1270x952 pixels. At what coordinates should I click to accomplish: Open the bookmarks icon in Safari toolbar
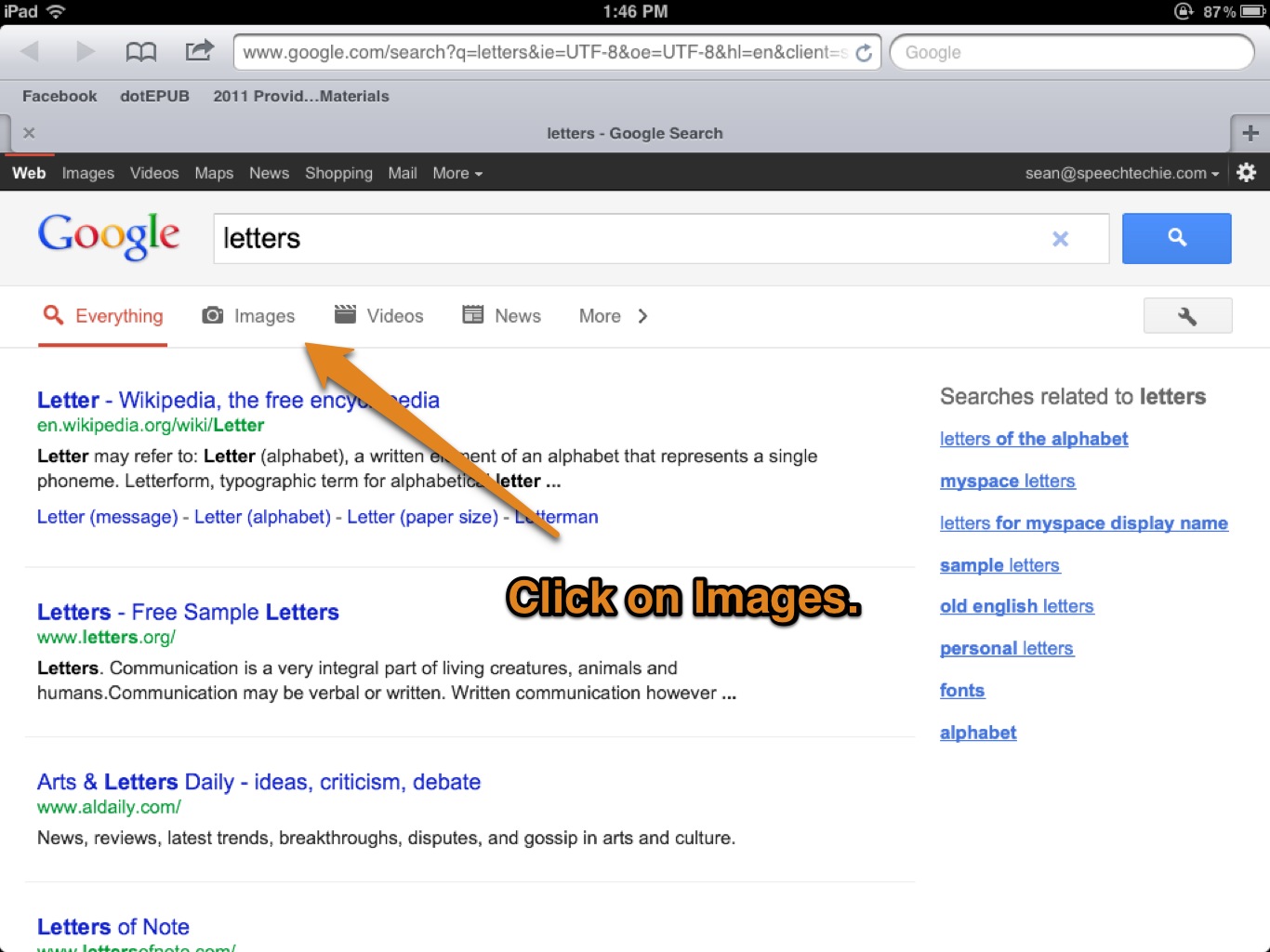coord(141,51)
